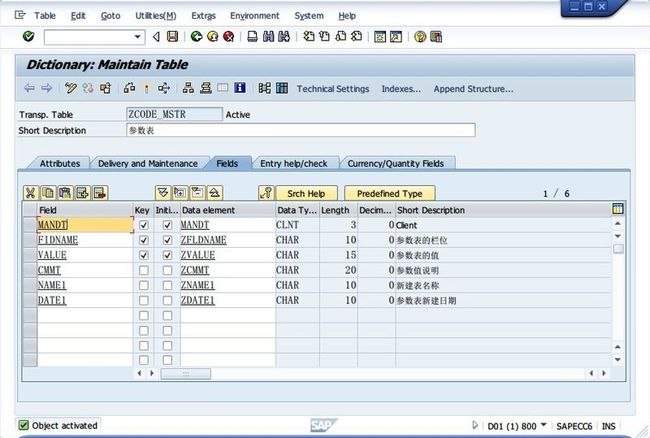
Task: Click the green Back arrow icon
Action: pos(196,36)
